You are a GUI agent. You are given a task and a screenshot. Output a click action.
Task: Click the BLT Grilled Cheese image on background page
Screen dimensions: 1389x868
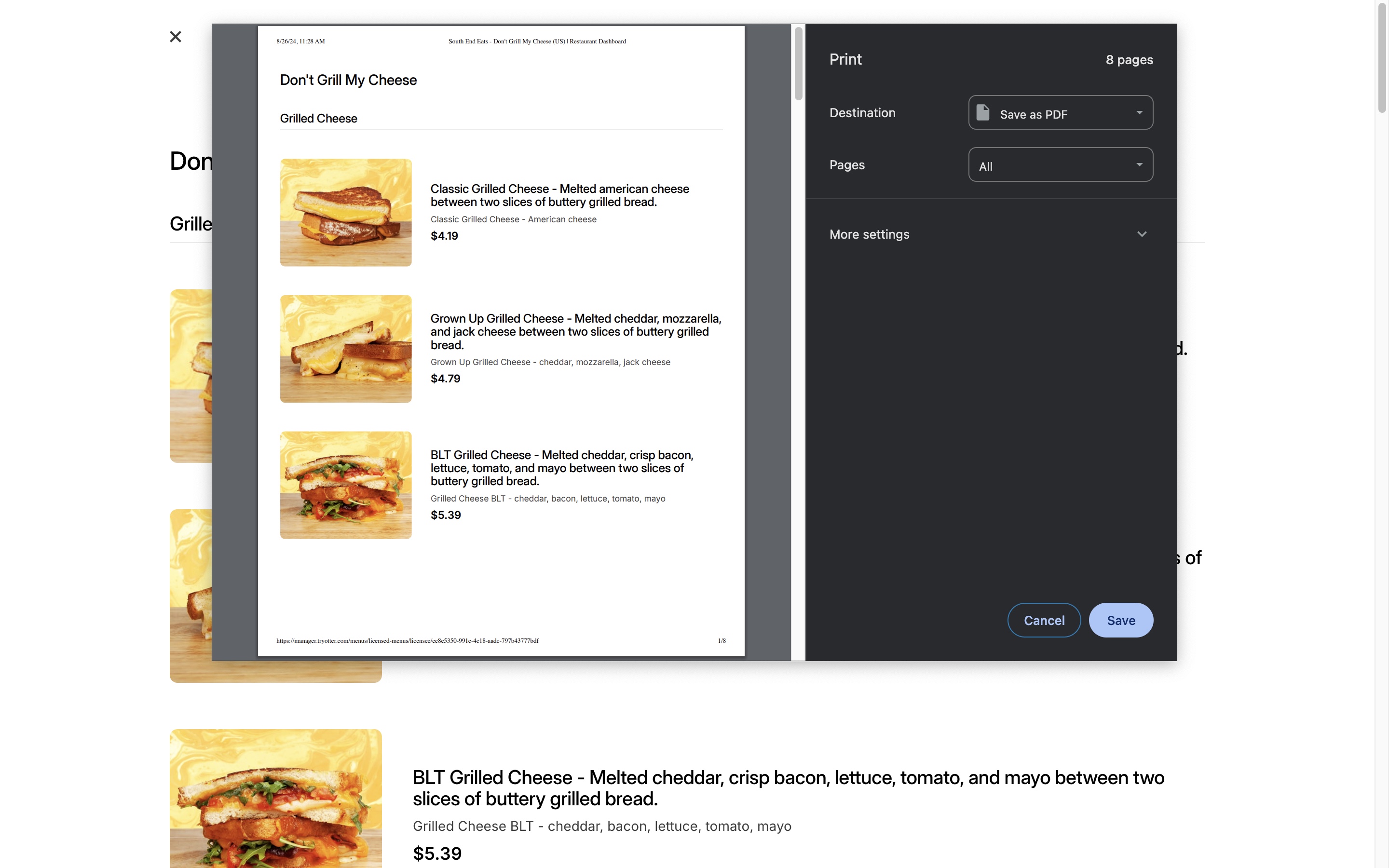(x=275, y=798)
